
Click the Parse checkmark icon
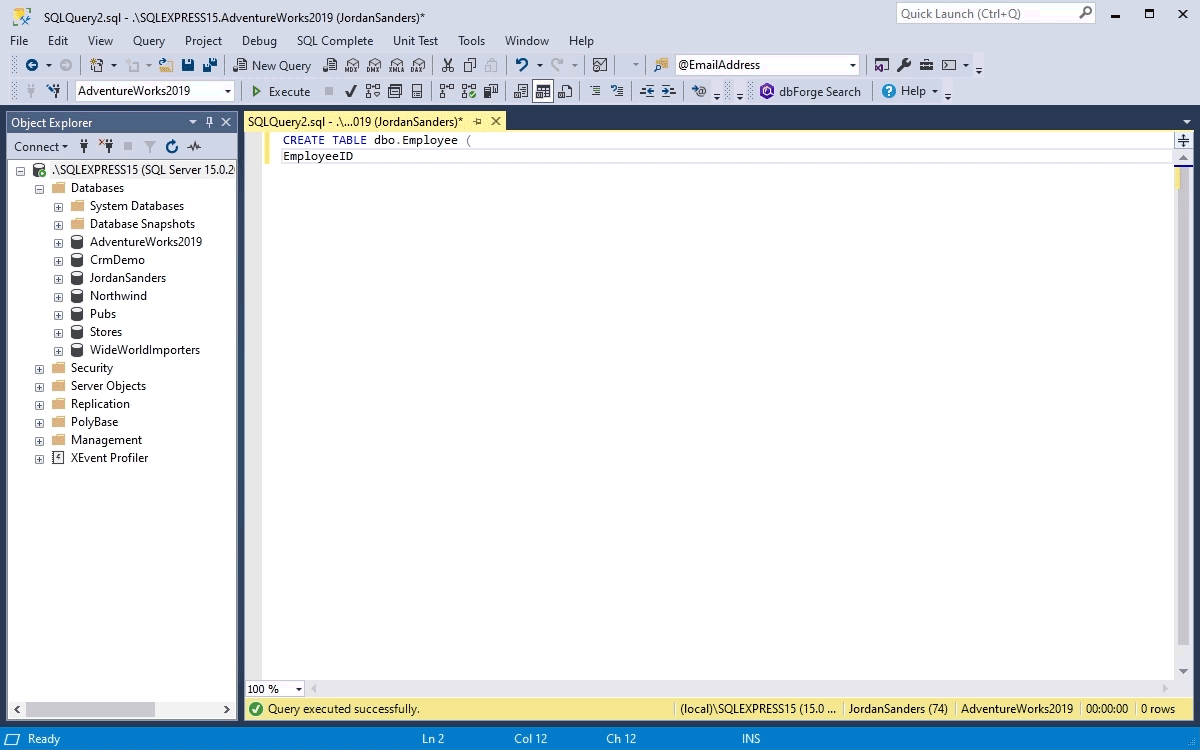point(350,91)
